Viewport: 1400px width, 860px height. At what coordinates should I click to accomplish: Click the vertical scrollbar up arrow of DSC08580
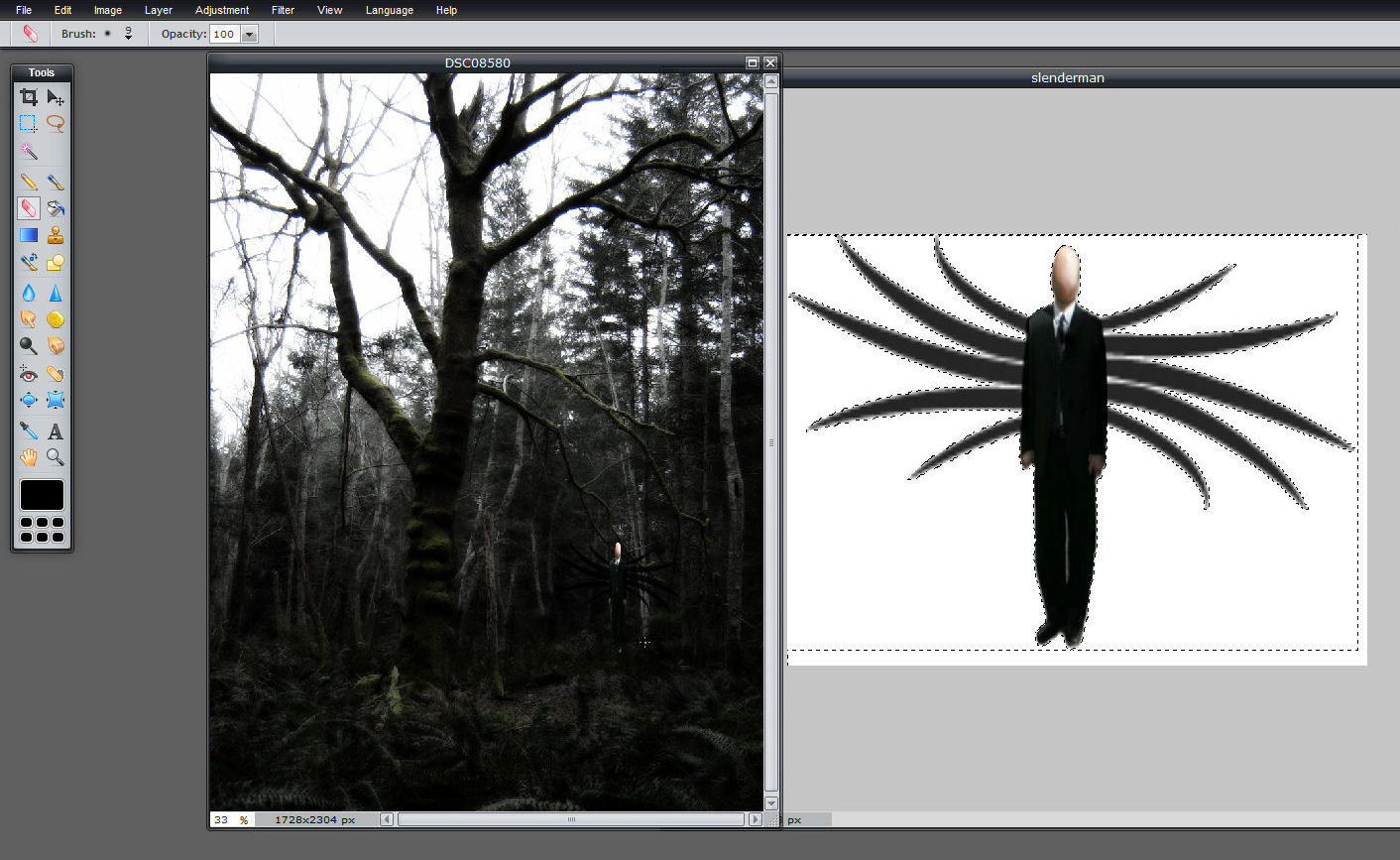(x=771, y=81)
